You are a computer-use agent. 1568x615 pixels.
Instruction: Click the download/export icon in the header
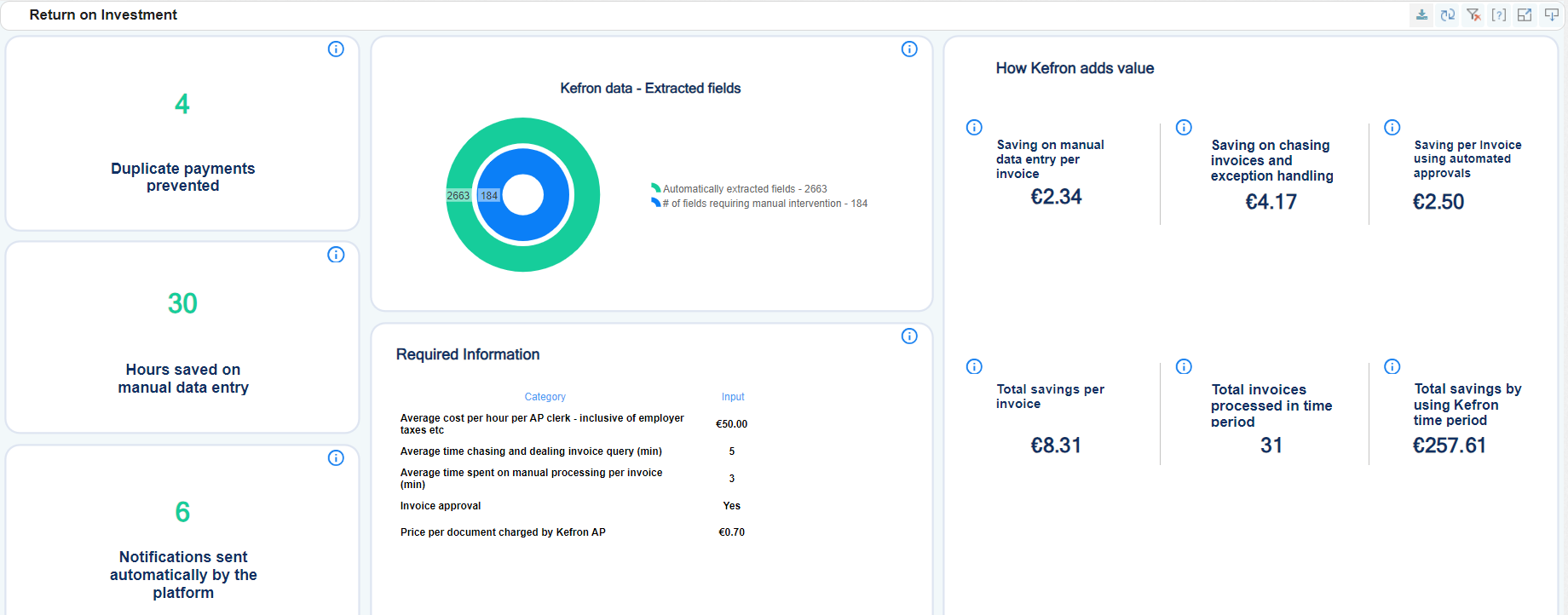[1421, 14]
